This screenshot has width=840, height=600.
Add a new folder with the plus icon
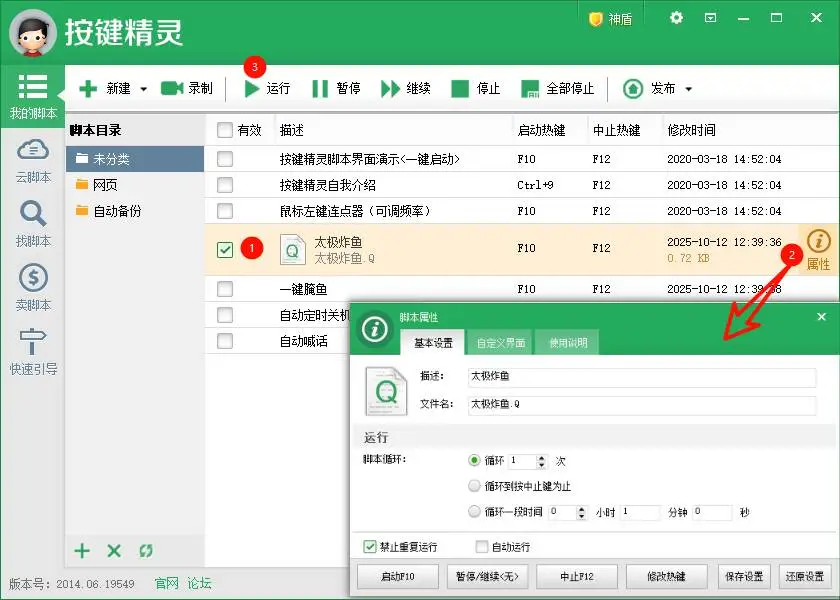pos(81,551)
